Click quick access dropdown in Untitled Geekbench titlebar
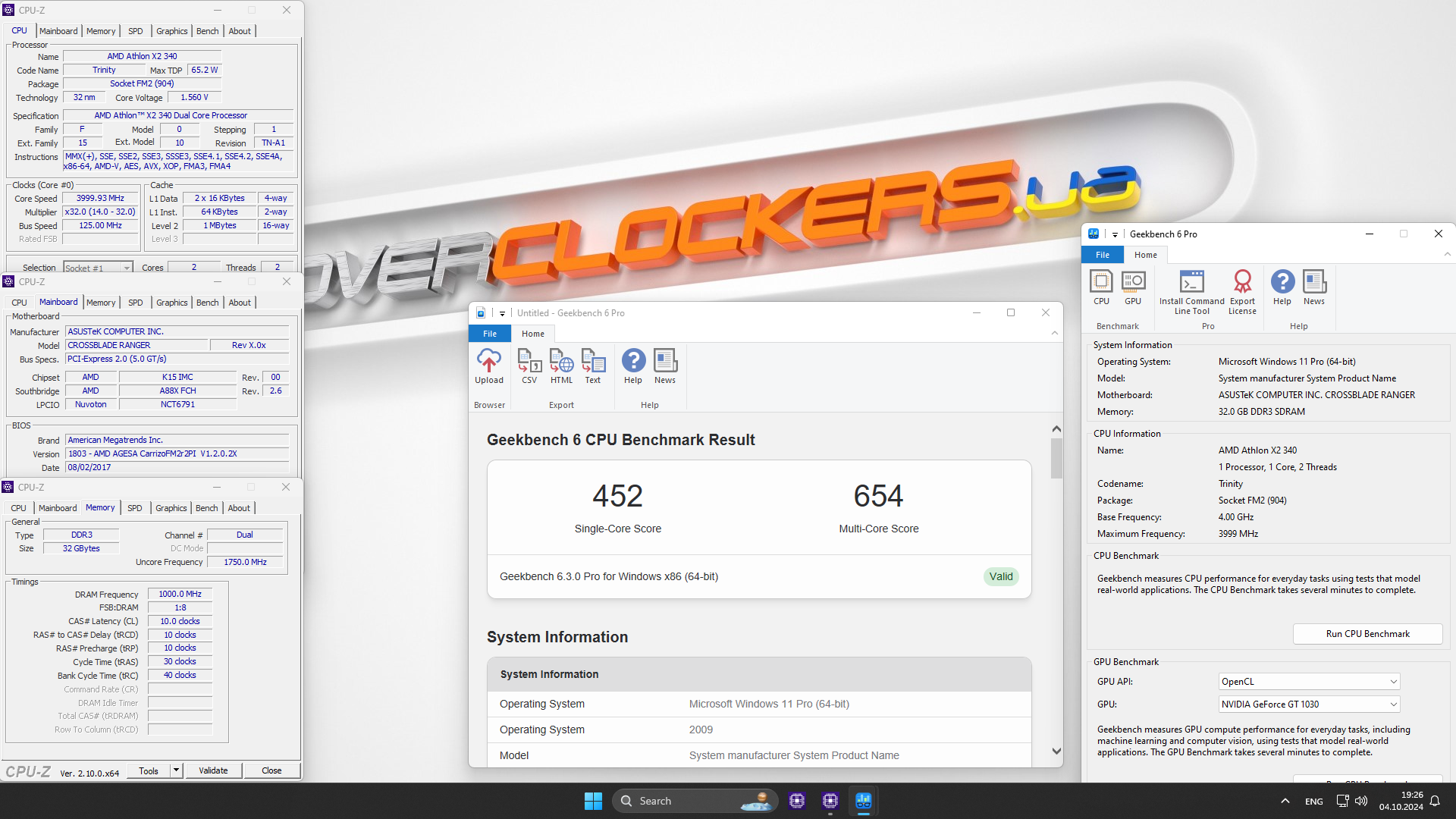The width and height of the screenshot is (1456, 819). pyautogui.click(x=502, y=313)
